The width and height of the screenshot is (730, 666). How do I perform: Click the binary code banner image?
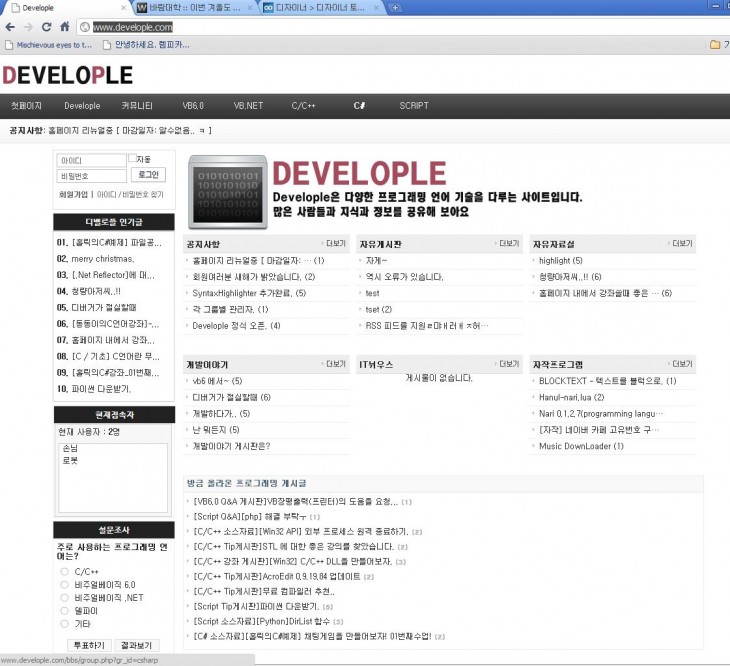227,191
